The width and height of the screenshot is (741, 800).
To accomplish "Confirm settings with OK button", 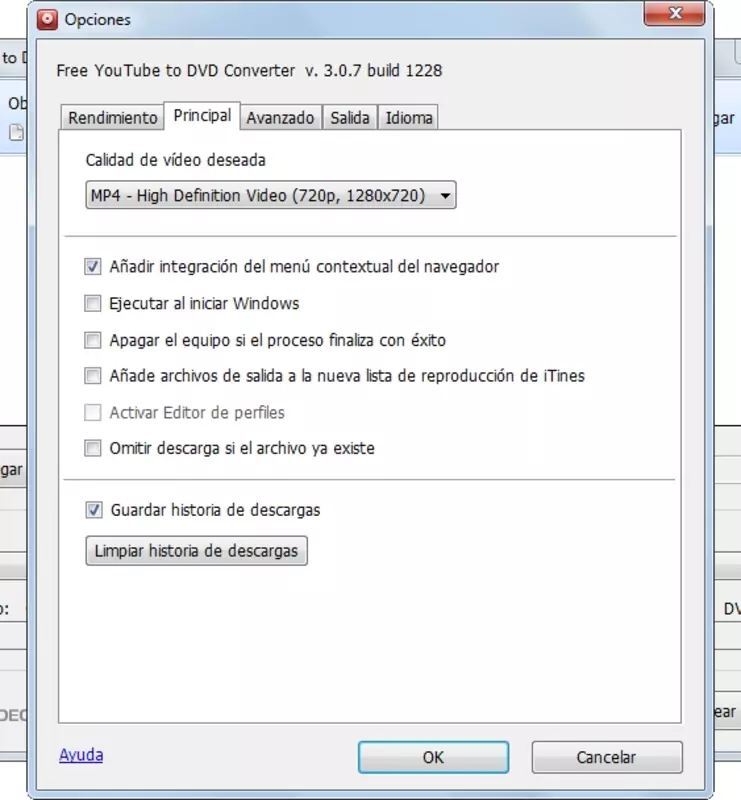I will coord(433,757).
